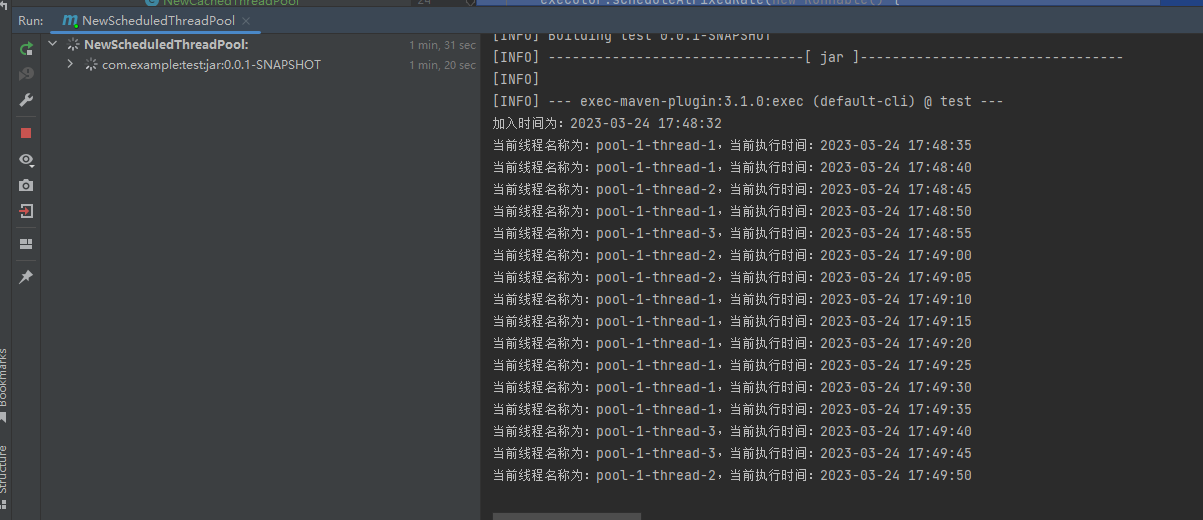Viewport: 1203px width, 520px height.
Task: Stop the process with the red square
Action: coord(26,133)
